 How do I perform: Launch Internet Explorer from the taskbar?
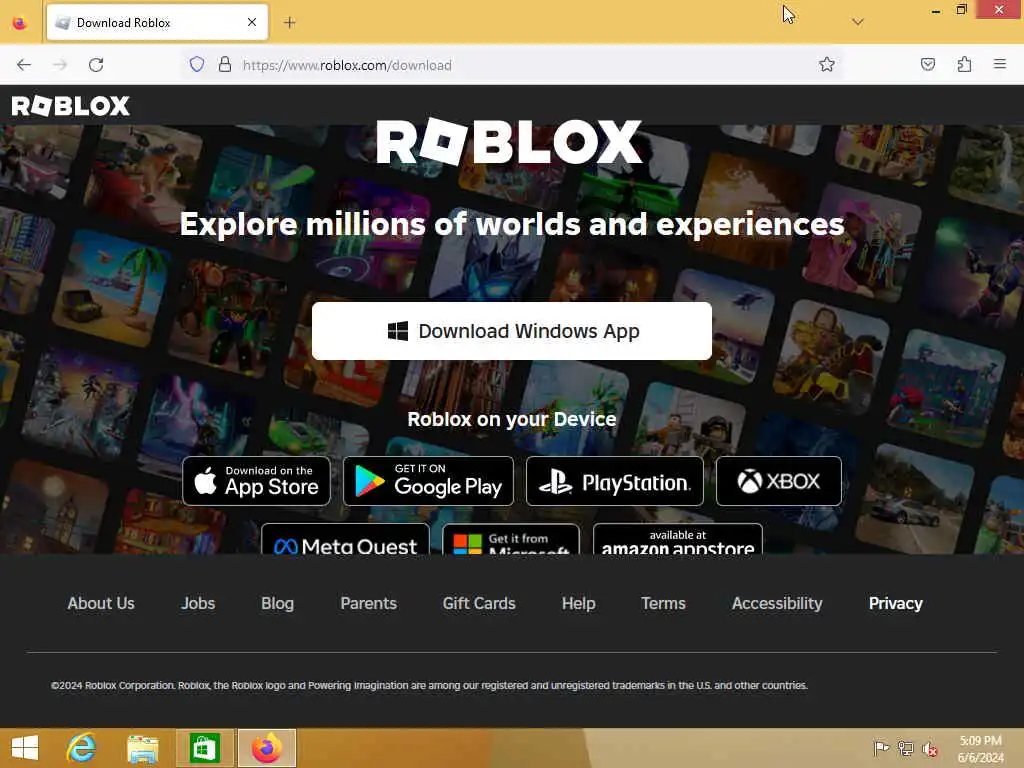click(82, 748)
